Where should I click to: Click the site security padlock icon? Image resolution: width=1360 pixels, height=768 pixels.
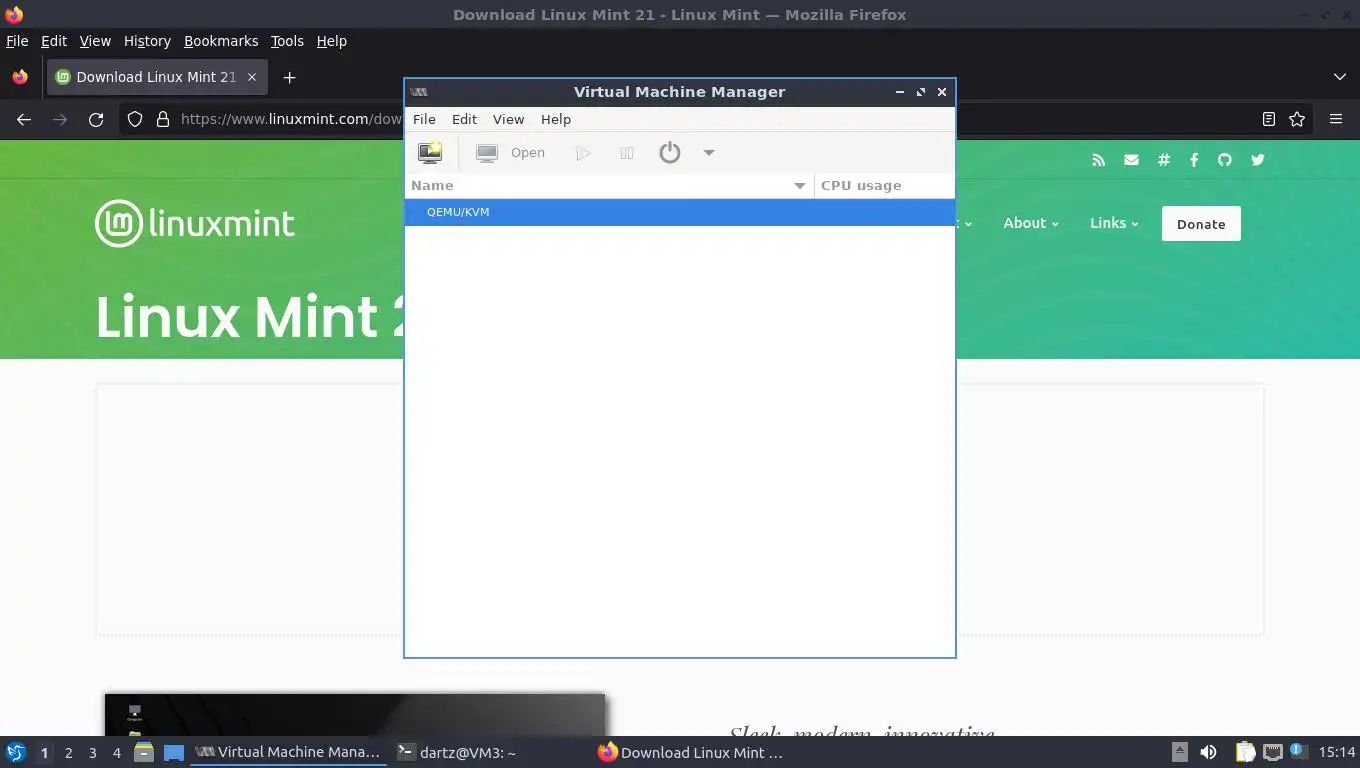(x=163, y=119)
